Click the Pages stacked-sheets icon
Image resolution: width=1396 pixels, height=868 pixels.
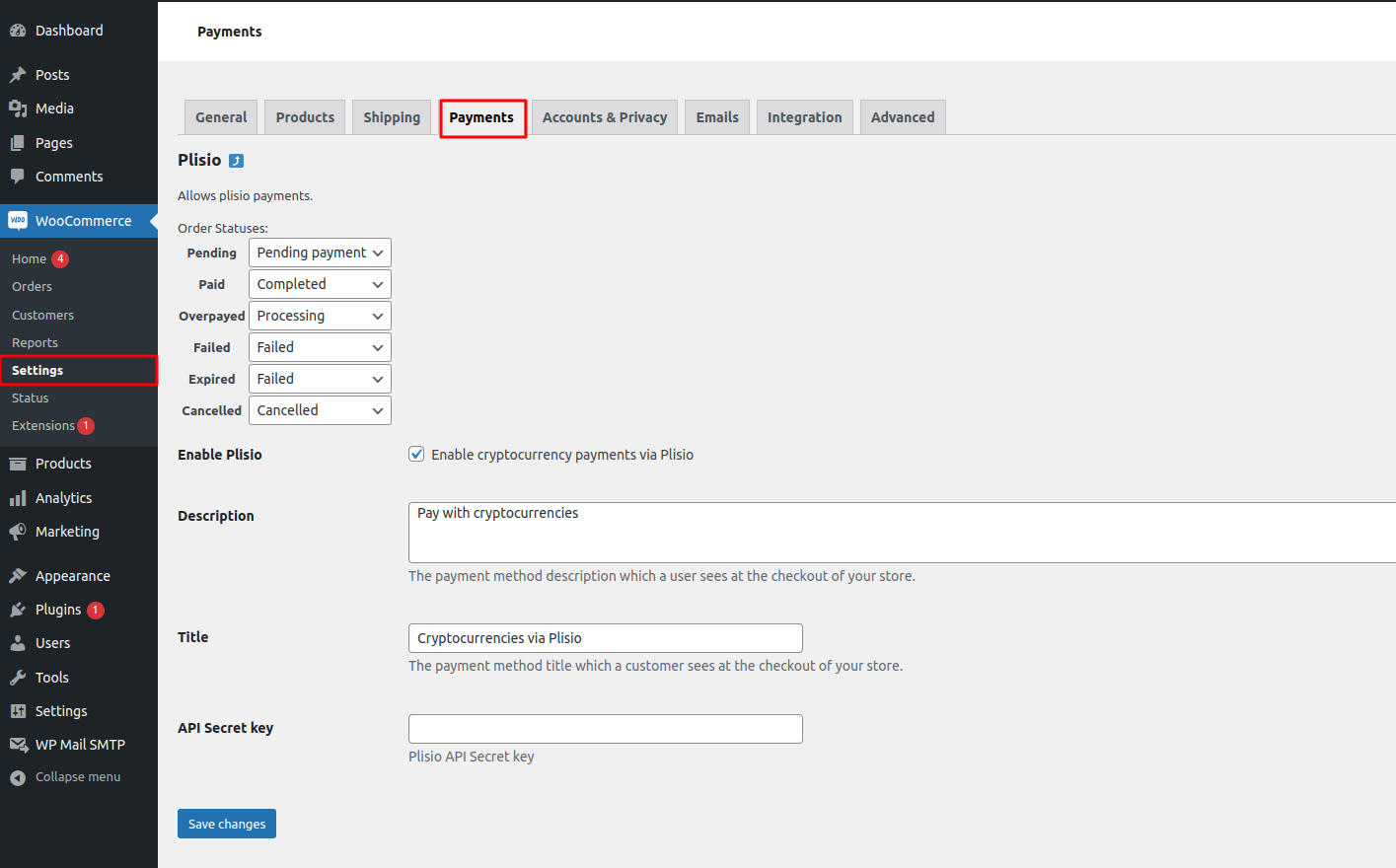(x=18, y=143)
